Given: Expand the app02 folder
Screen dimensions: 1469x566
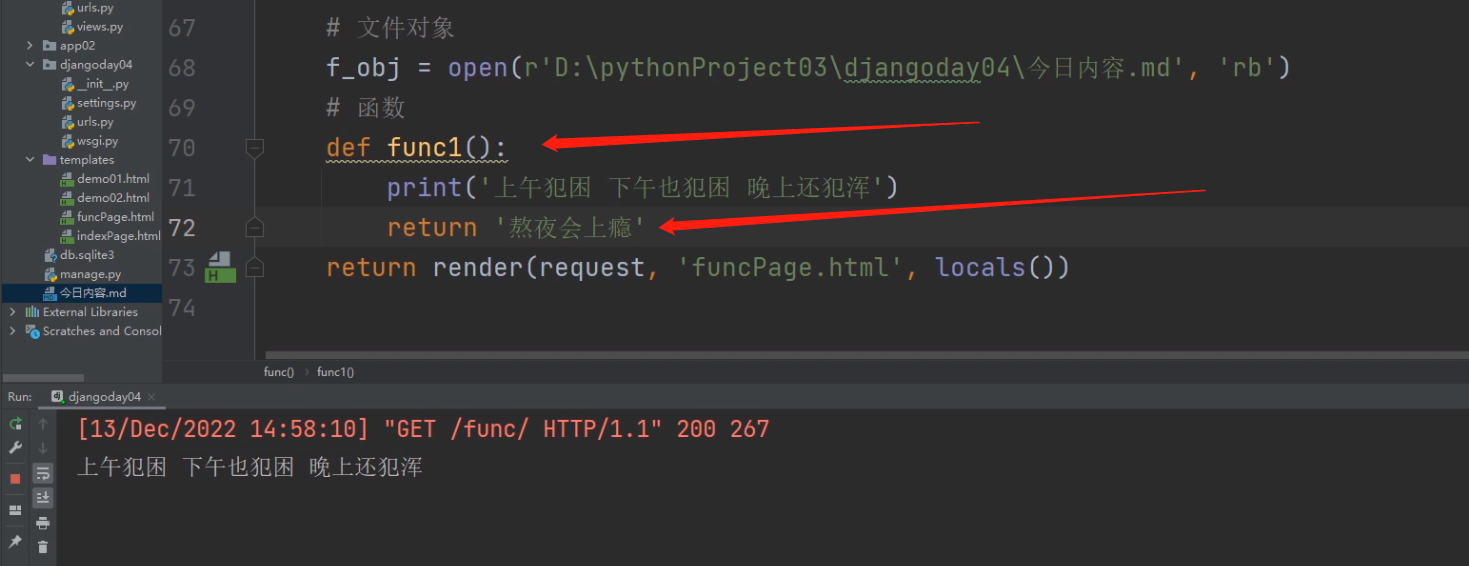Looking at the screenshot, I should click(31, 46).
